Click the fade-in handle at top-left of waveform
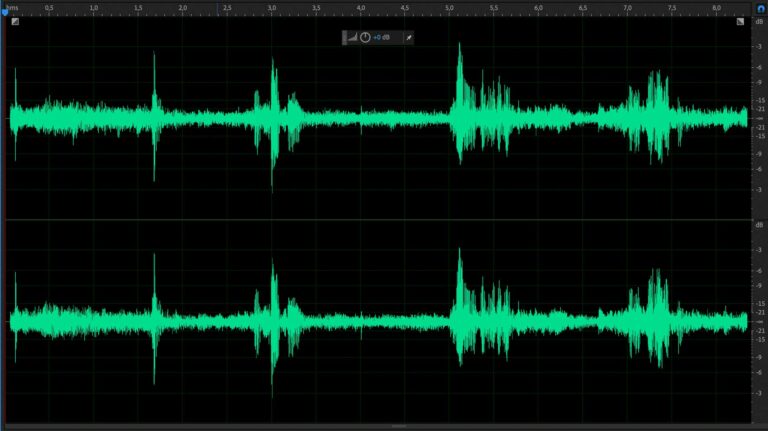Screen dimensions: 768x431 (15, 21)
